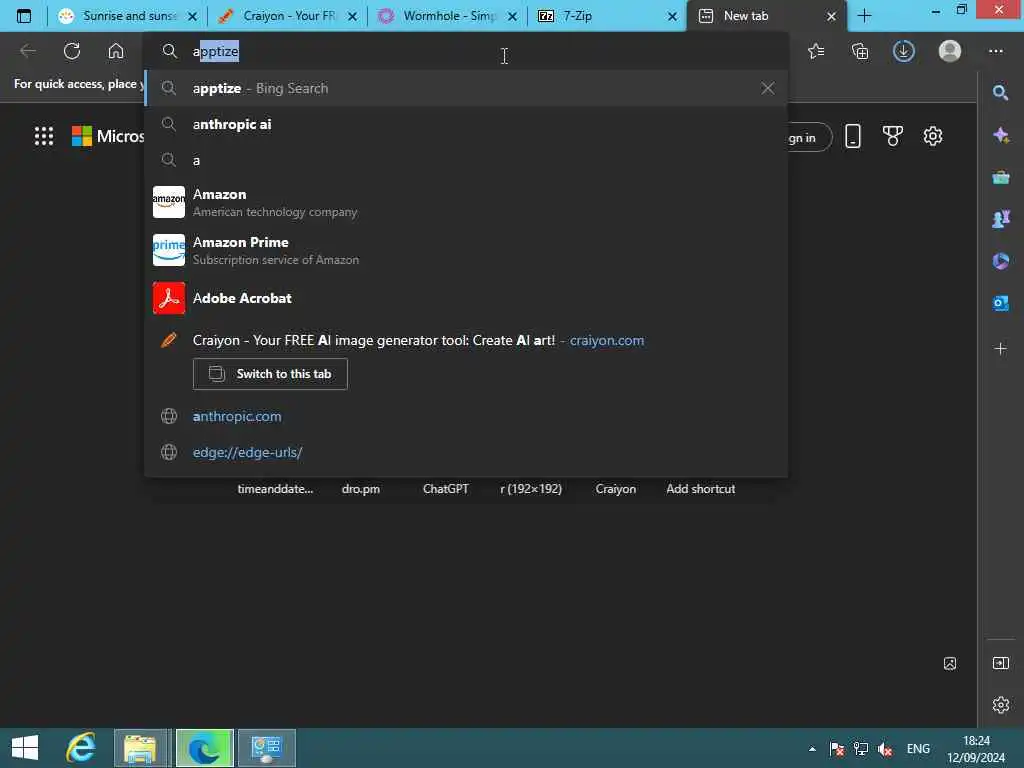Click the Microsoft logo

pos(108,136)
